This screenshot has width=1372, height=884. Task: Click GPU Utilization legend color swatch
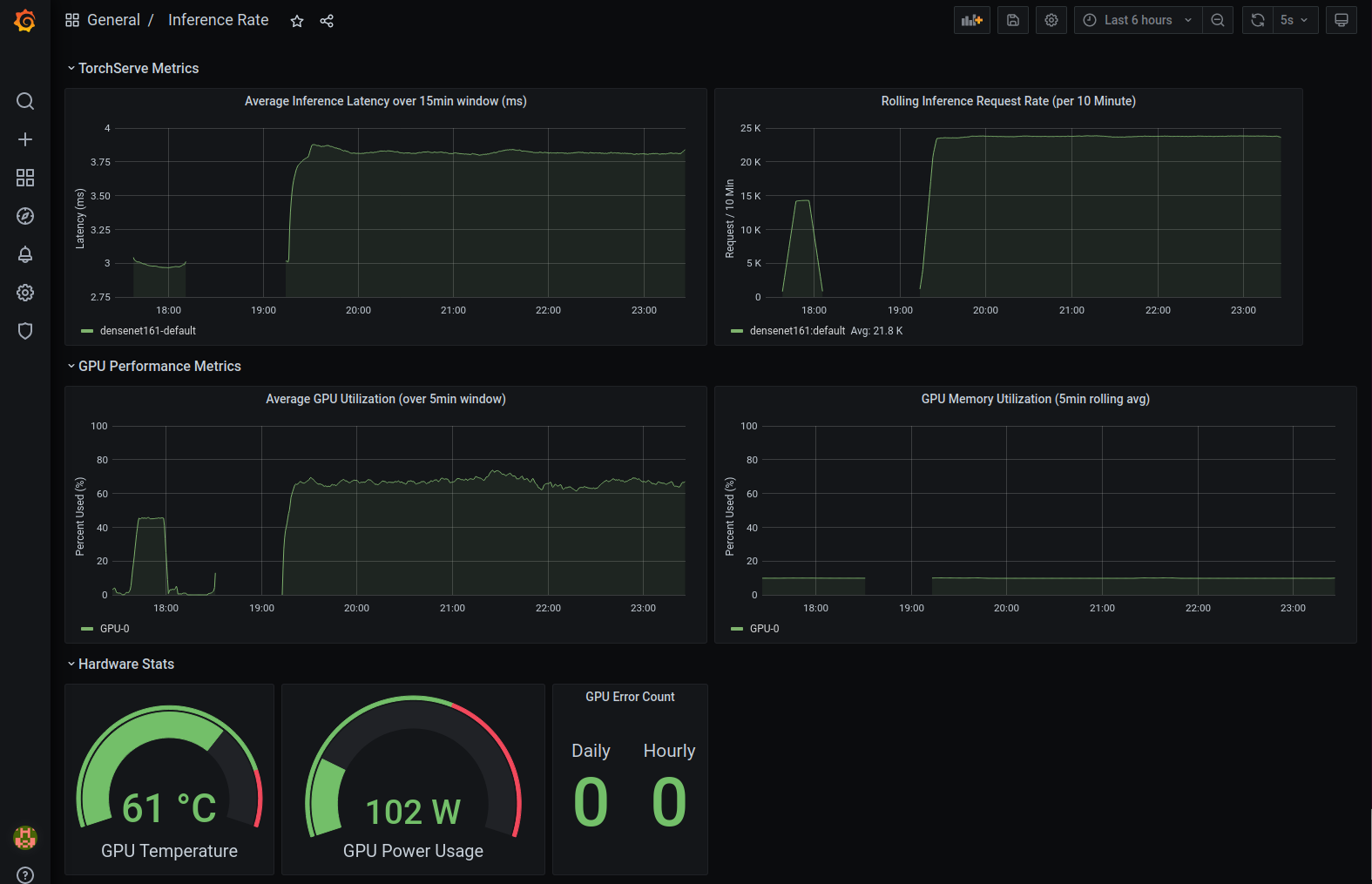pos(87,629)
